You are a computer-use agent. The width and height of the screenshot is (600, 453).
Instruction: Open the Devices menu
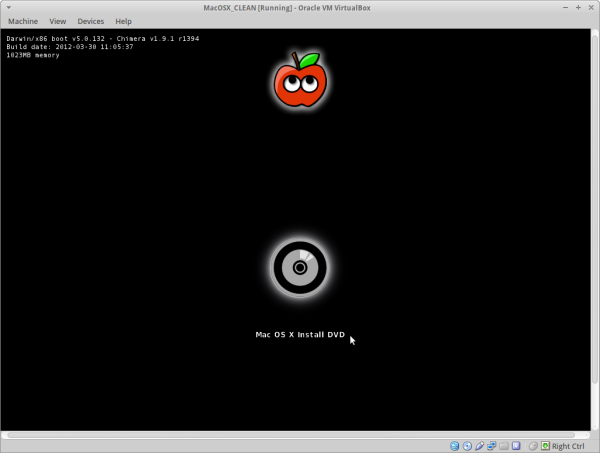click(x=91, y=21)
